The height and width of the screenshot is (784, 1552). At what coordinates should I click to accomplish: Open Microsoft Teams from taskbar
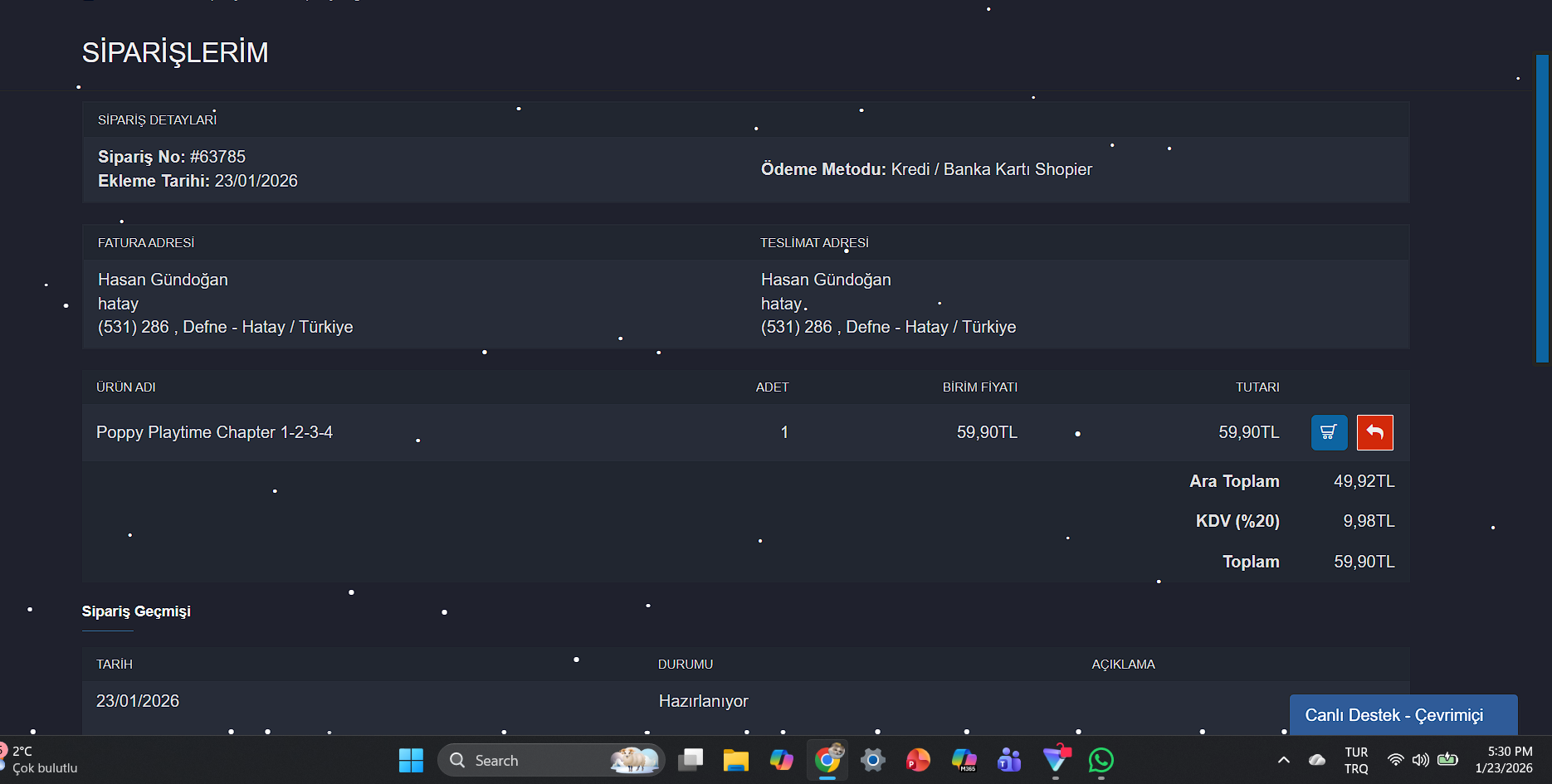(1009, 760)
